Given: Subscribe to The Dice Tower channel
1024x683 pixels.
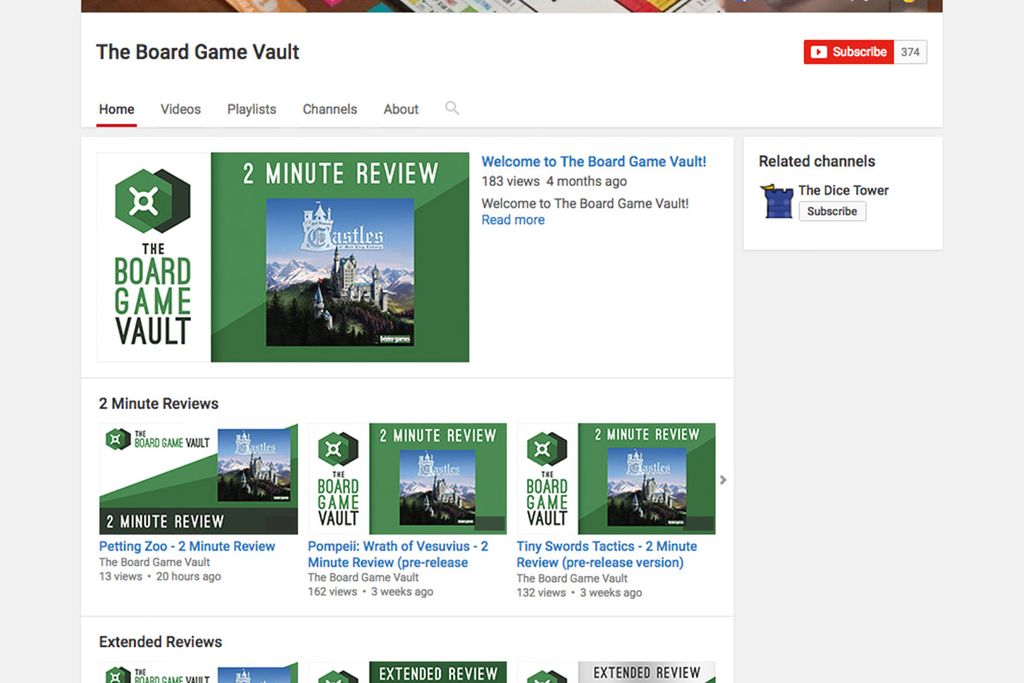Looking at the screenshot, I should [x=832, y=211].
